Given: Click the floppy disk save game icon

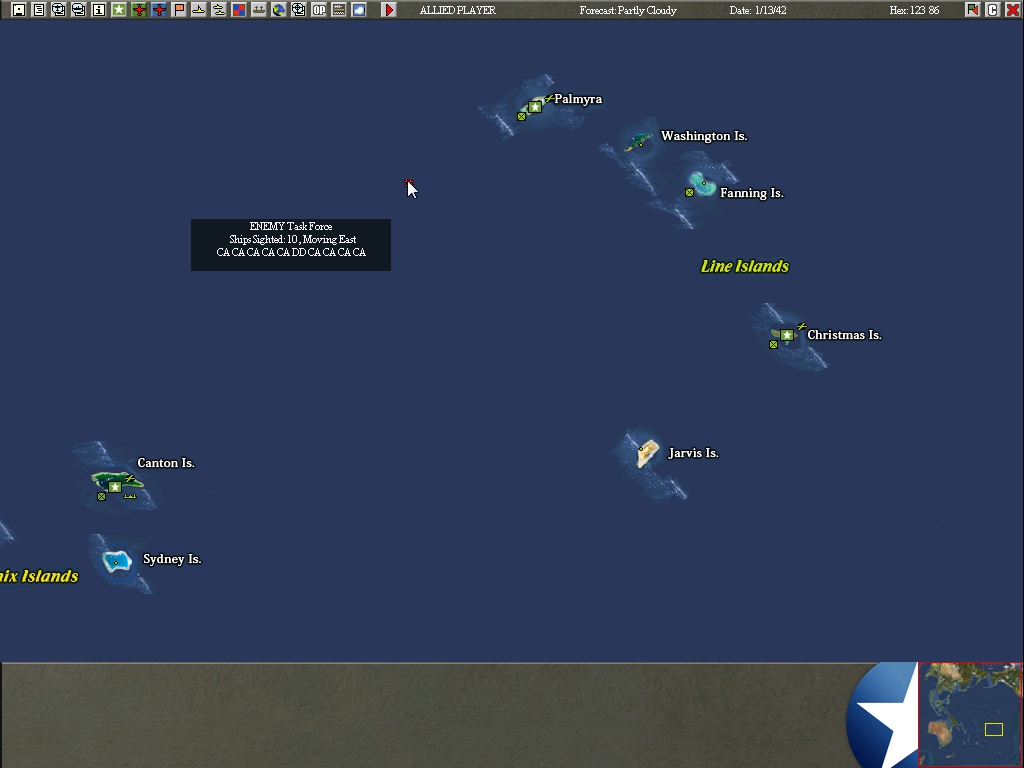Looking at the screenshot, I should (x=19, y=10).
